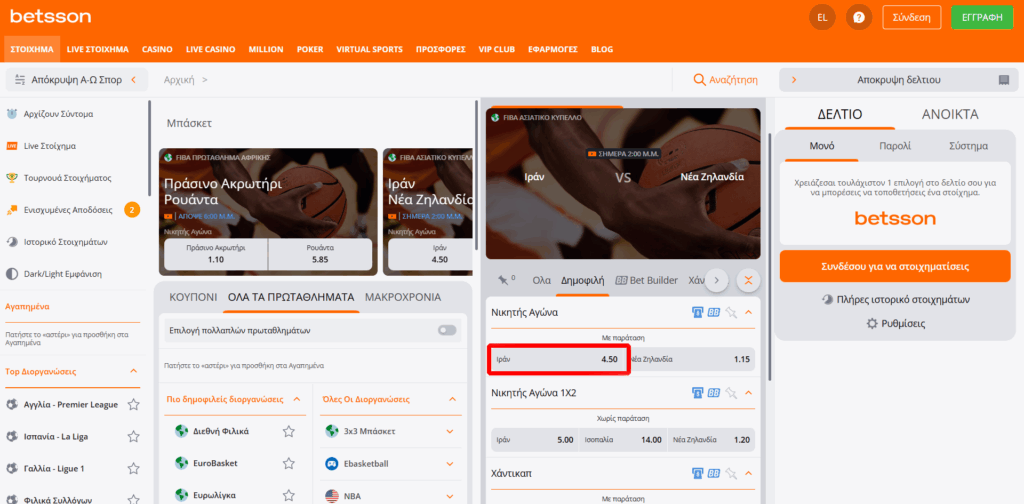Image resolution: width=1024 pixels, height=504 pixels.
Task: Pick Πράσινο Ακρωτήρι 1.10 odds
Action: [x=216, y=254]
